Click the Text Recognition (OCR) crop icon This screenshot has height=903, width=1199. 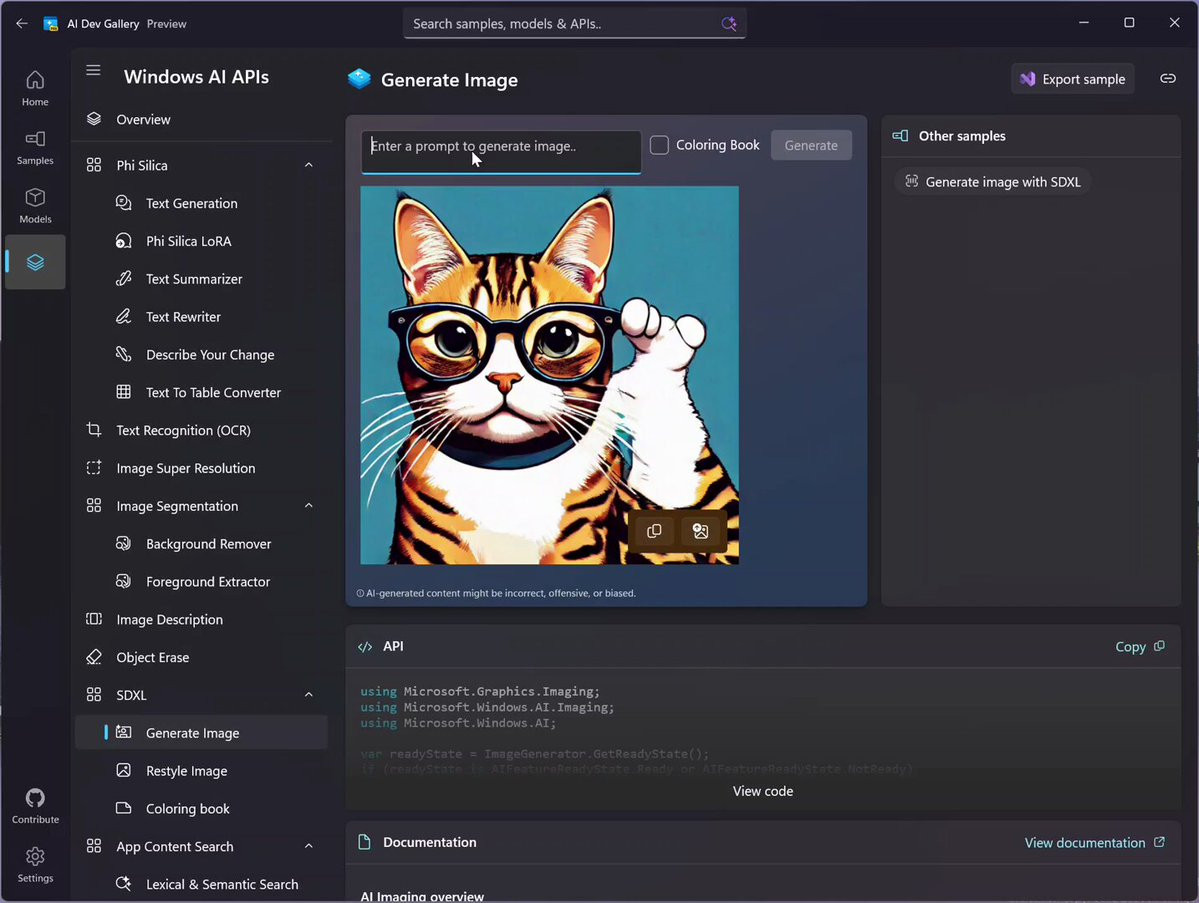[x=93, y=430]
